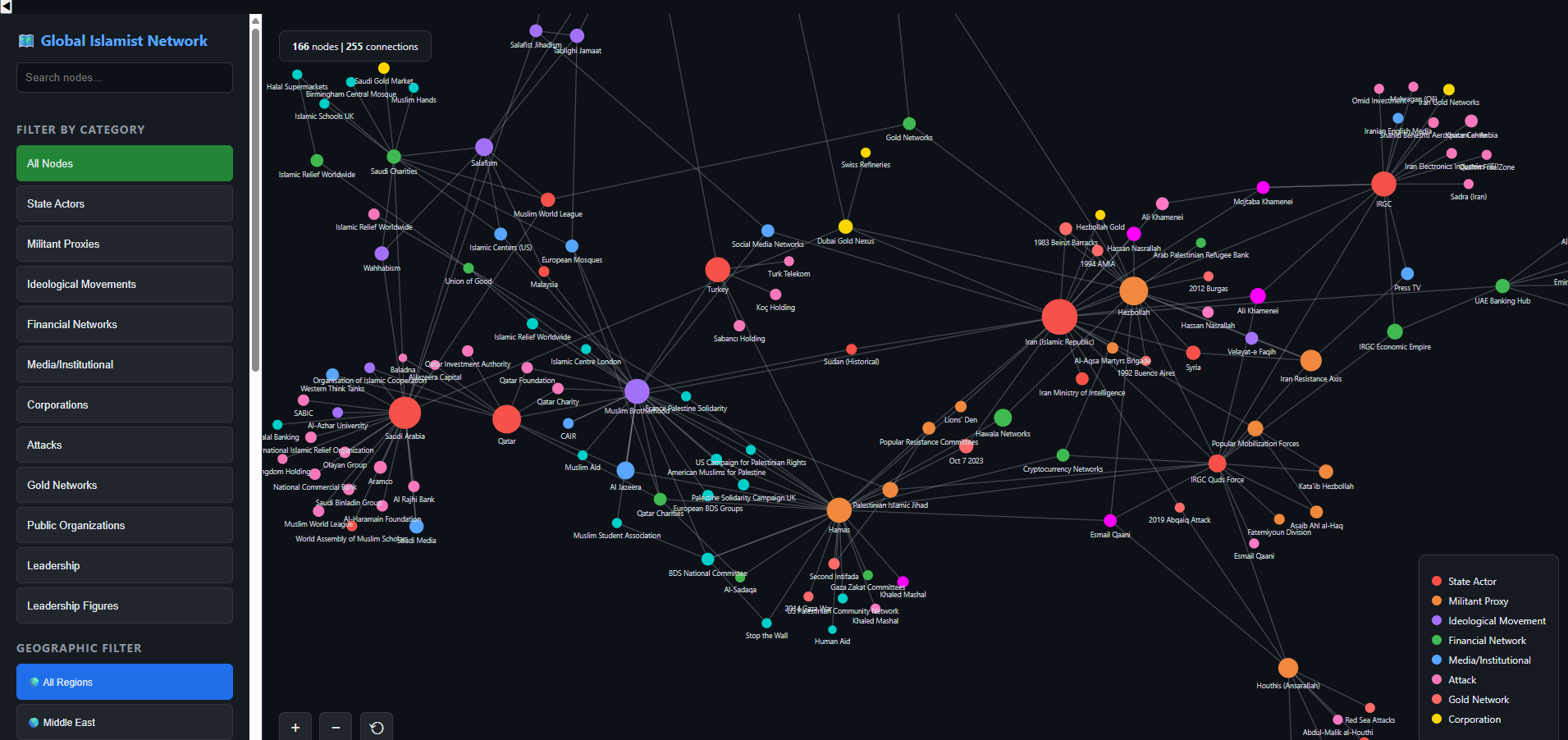Select the Saudi Arabia node
Image resolution: width=1568 pixels, height=740 pixels.
coord(405,413)
